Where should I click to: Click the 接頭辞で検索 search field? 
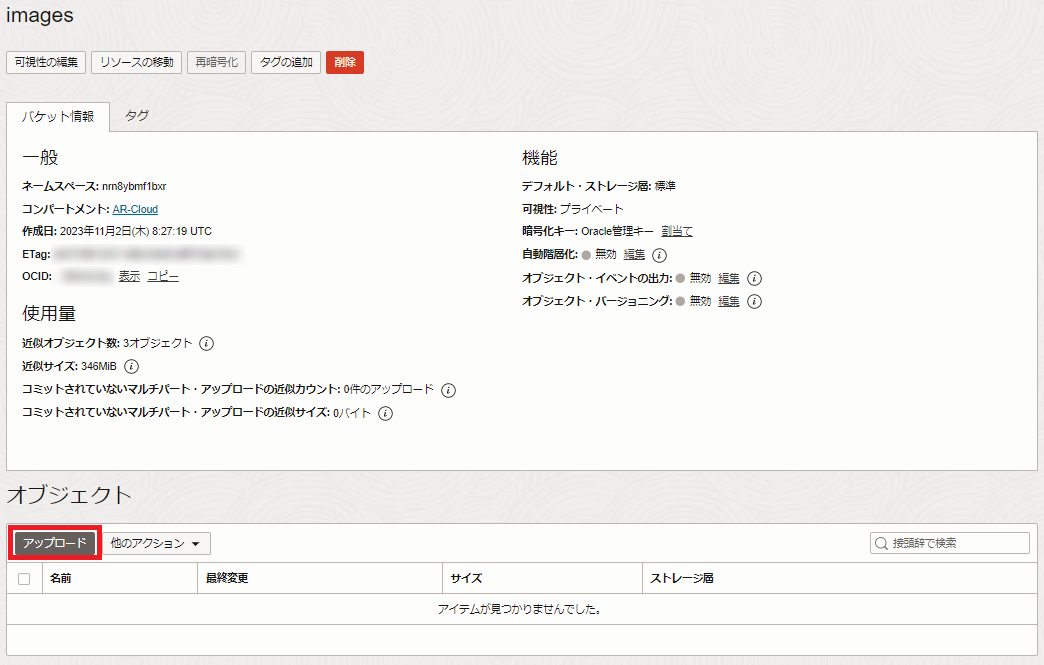(x=950, y=543)
